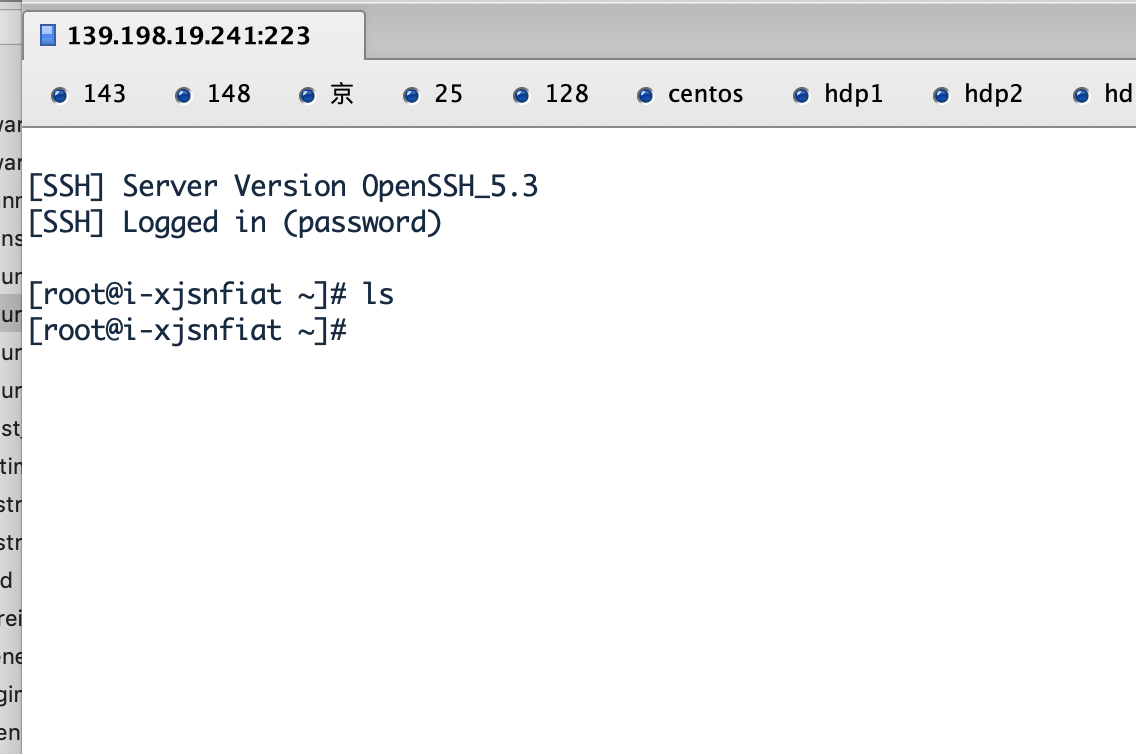Click the blue dot icon beside centos
Screen dimensions: 1136x754
tap(645, 95)
